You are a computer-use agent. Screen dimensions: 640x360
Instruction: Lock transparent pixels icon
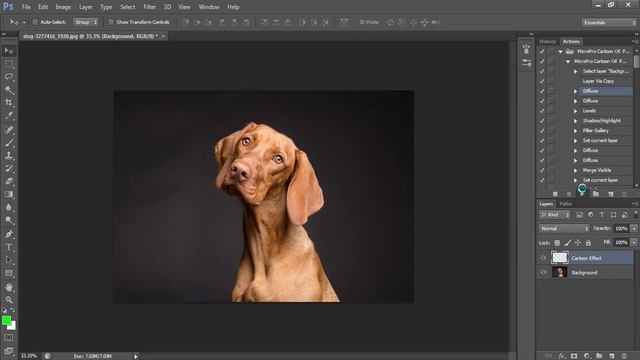pyautogui.click(x=557, y=242)
